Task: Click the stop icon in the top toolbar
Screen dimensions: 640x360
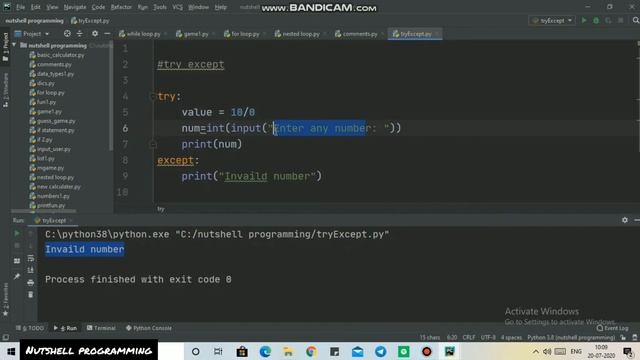Action: (620, 20)
